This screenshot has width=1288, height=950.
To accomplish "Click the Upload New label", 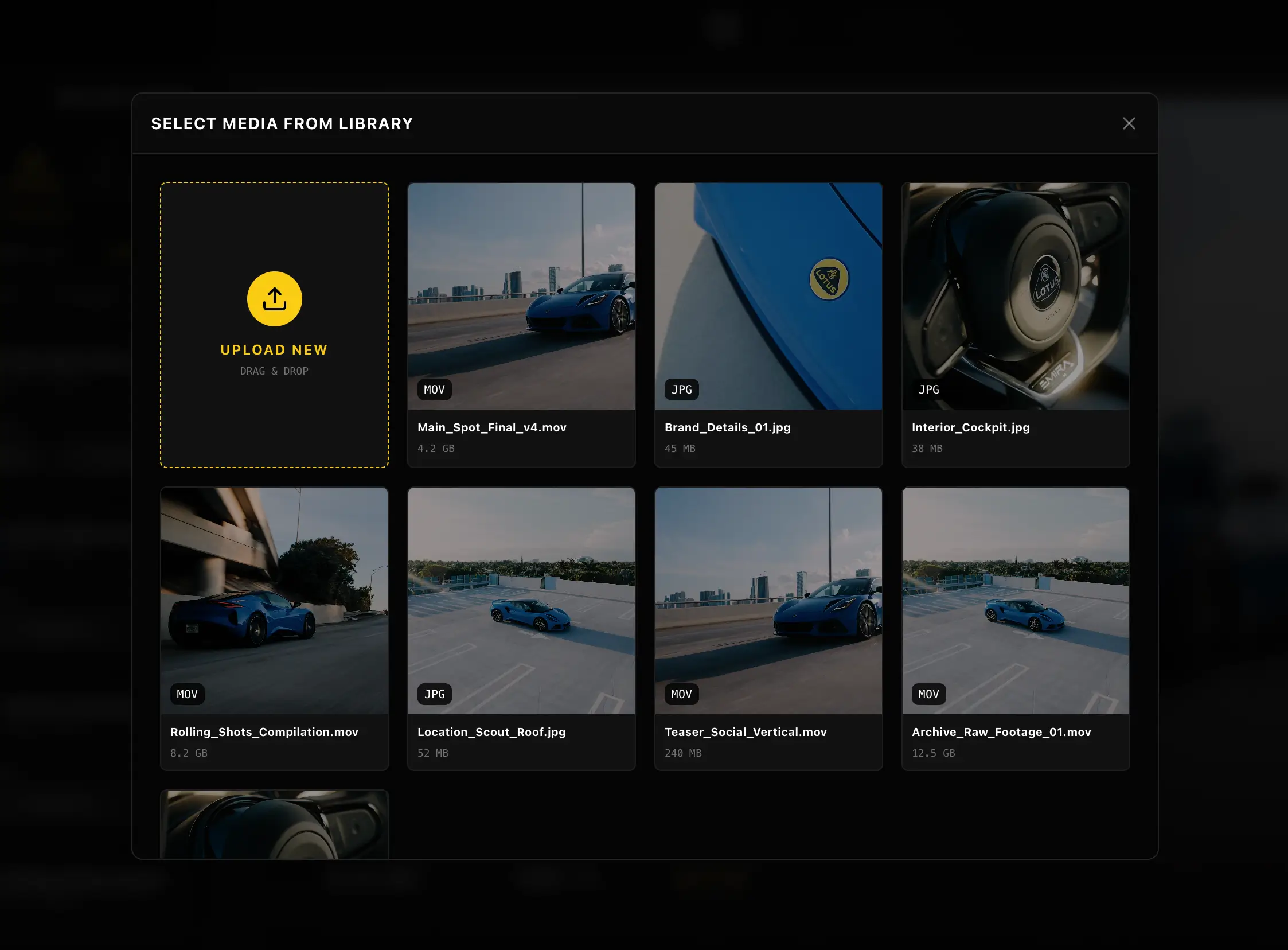I will tap(274, 349).
